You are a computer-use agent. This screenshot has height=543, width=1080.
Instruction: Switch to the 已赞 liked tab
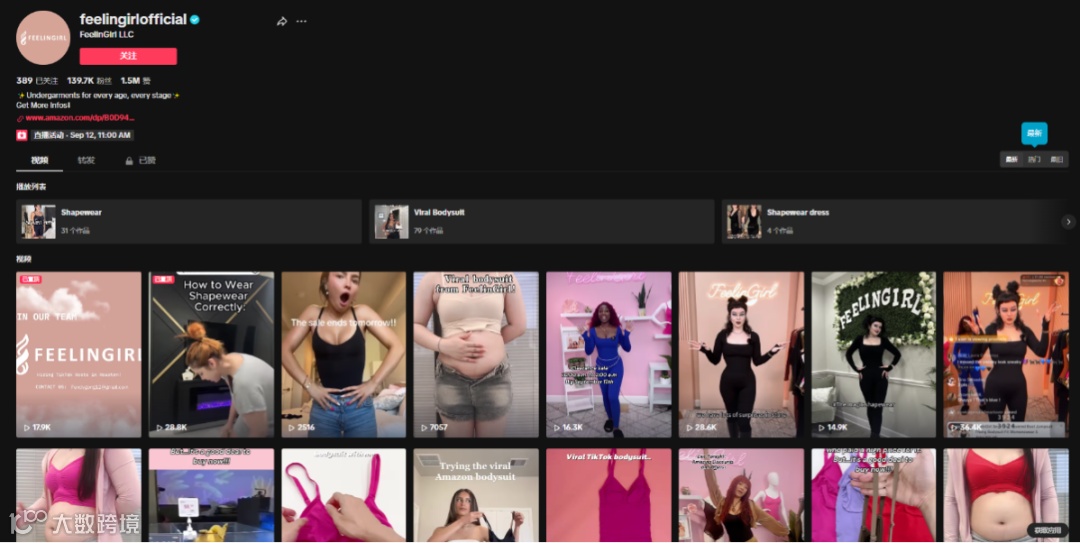pos(141,161)
